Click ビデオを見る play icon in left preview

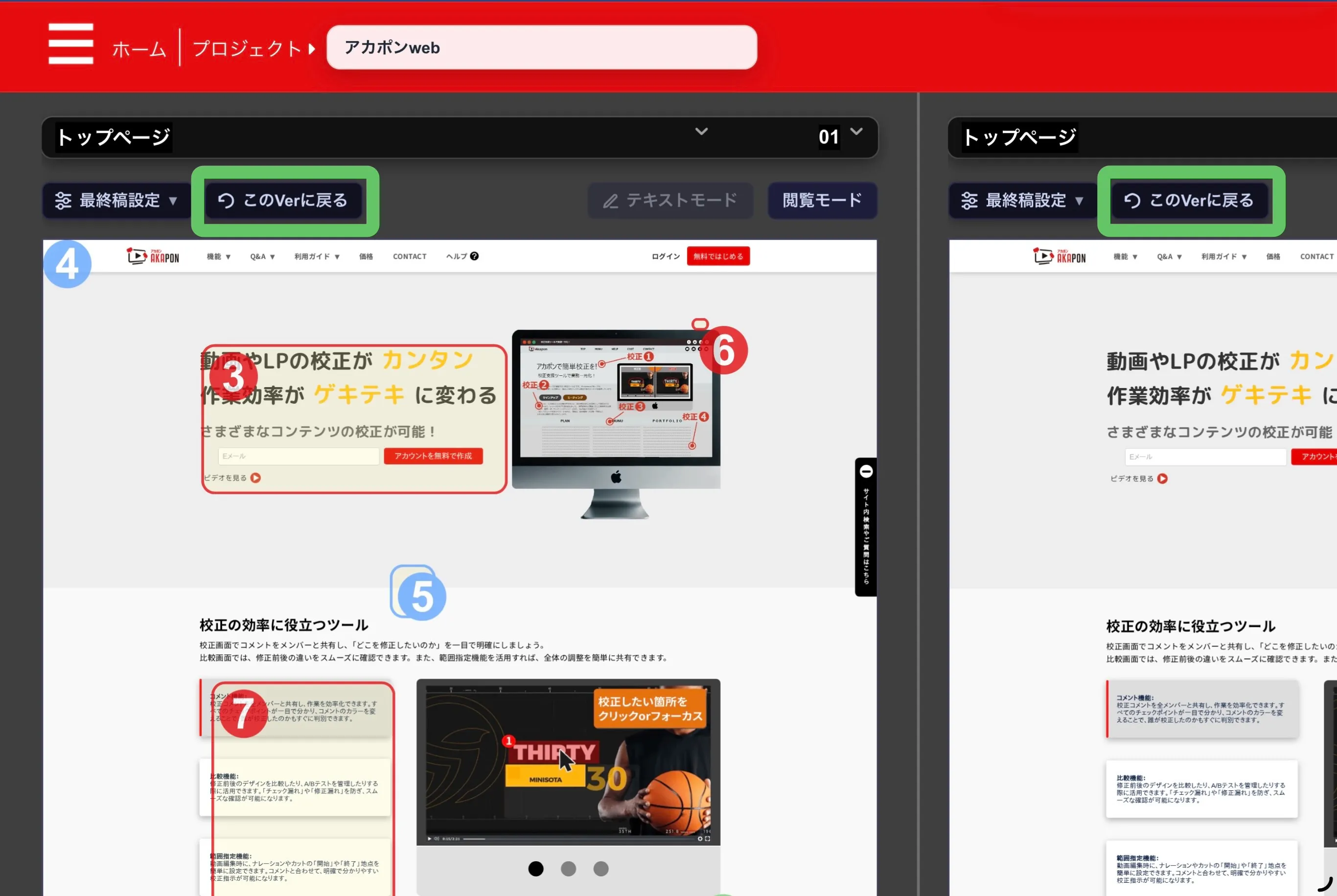point(255,478)
